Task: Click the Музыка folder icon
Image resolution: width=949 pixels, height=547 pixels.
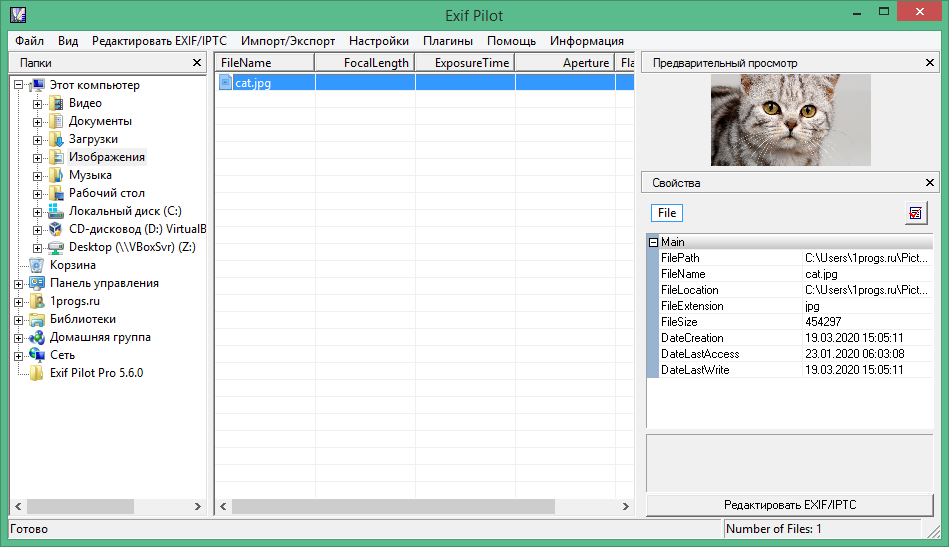Action: click(56, 175)
